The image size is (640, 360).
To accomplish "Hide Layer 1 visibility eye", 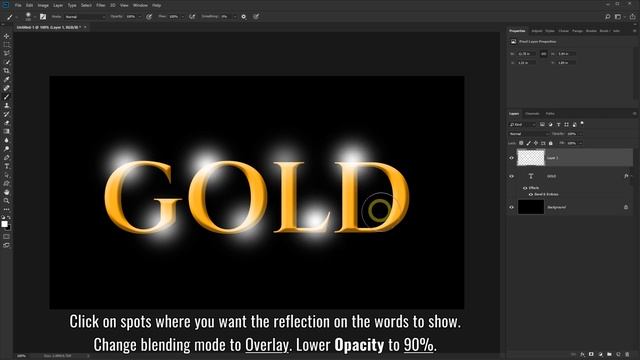I will click(x=511, y=158).
